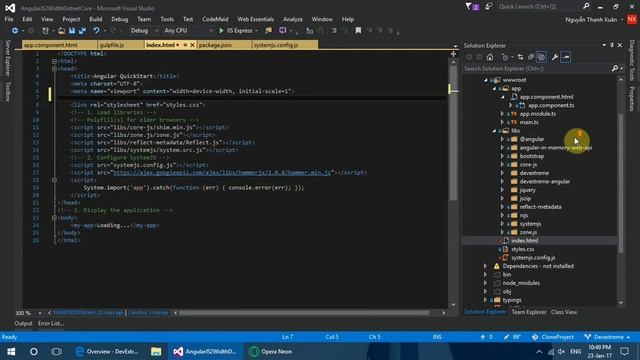Click the Devextreme branch in status bar
This screenshot has height=360, width=640.
tap(607, 337)
